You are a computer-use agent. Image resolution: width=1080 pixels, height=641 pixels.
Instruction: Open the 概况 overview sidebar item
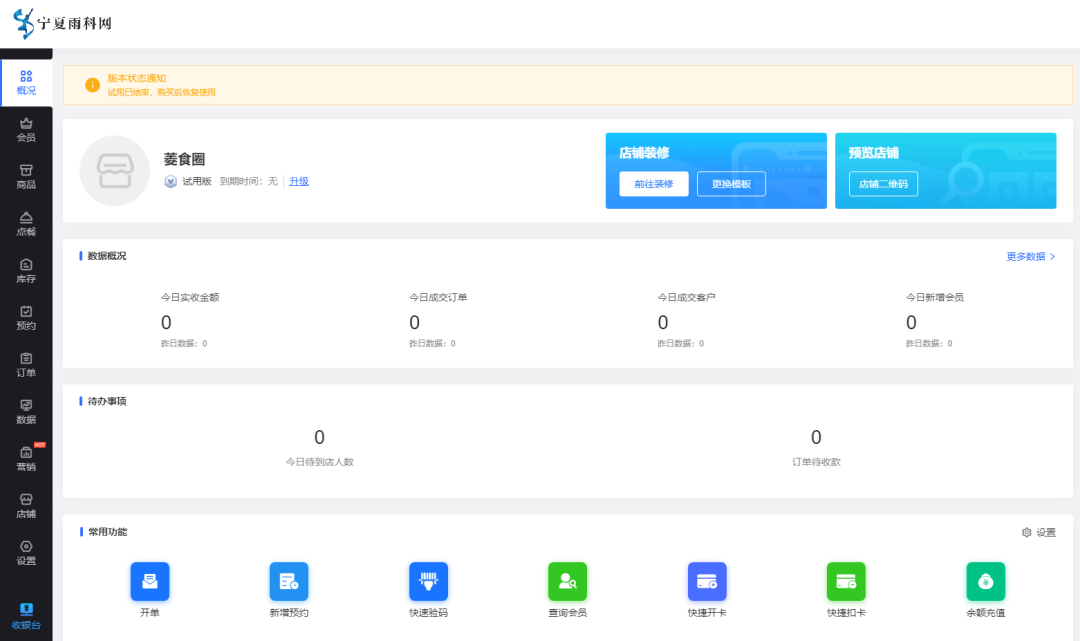(26, 83)
